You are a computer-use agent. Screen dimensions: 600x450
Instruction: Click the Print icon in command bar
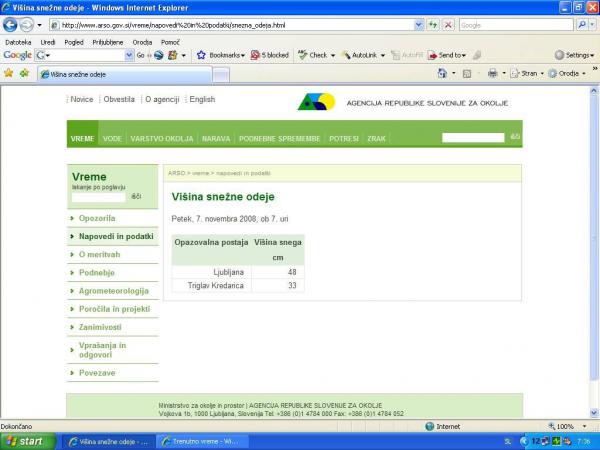(x=492, y=73)
